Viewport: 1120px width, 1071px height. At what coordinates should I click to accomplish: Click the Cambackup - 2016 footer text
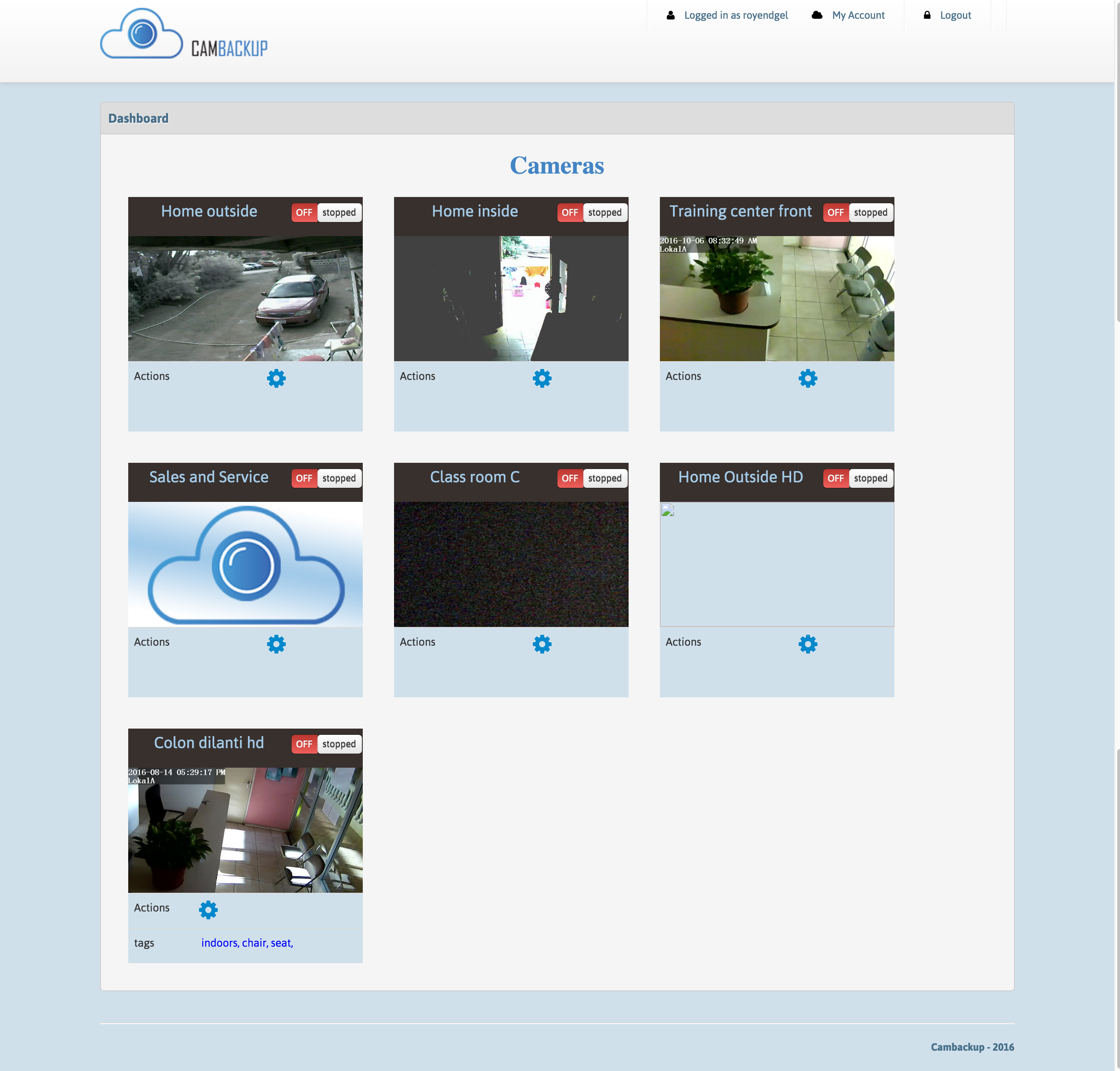(973, 1047)
